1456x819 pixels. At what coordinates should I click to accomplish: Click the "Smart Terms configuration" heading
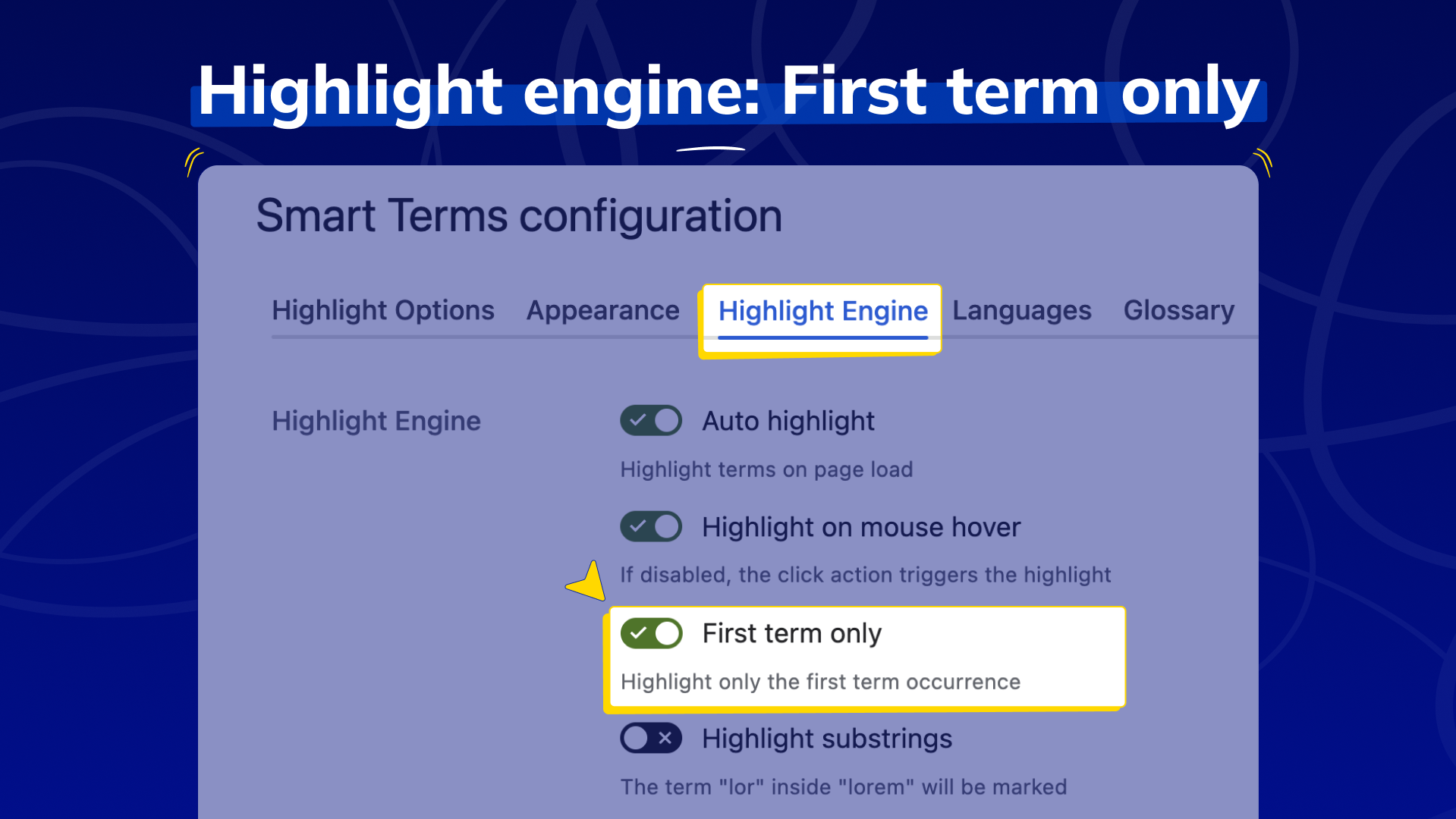[x=519, y=216]
